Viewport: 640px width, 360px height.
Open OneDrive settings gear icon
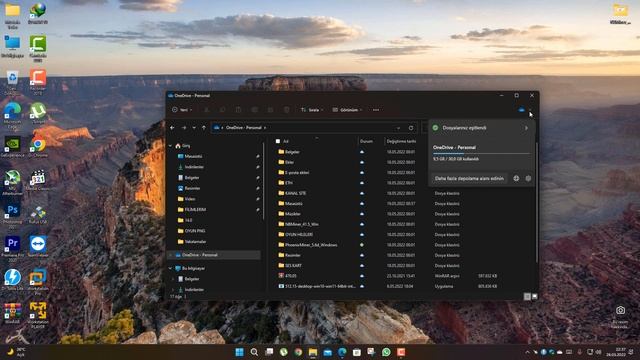528,178
